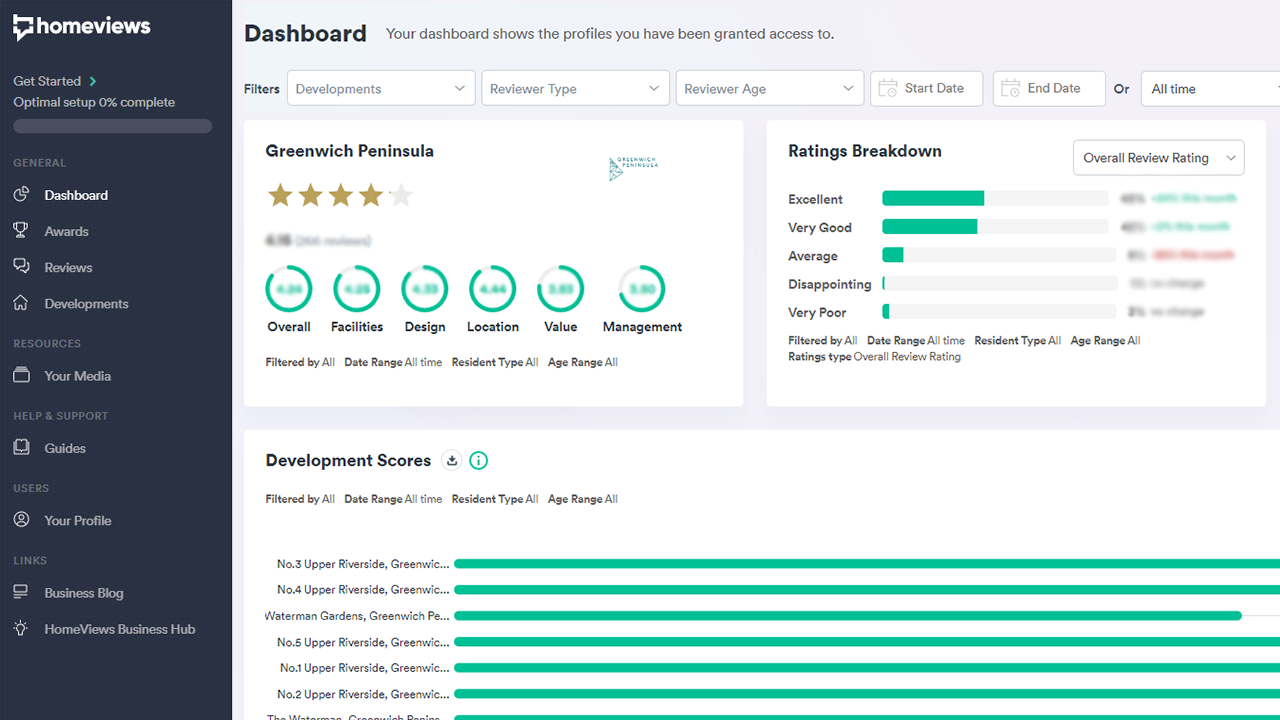
Task: Click the No.2 Upper Riverside row label
Action: [x=363, y=694]
